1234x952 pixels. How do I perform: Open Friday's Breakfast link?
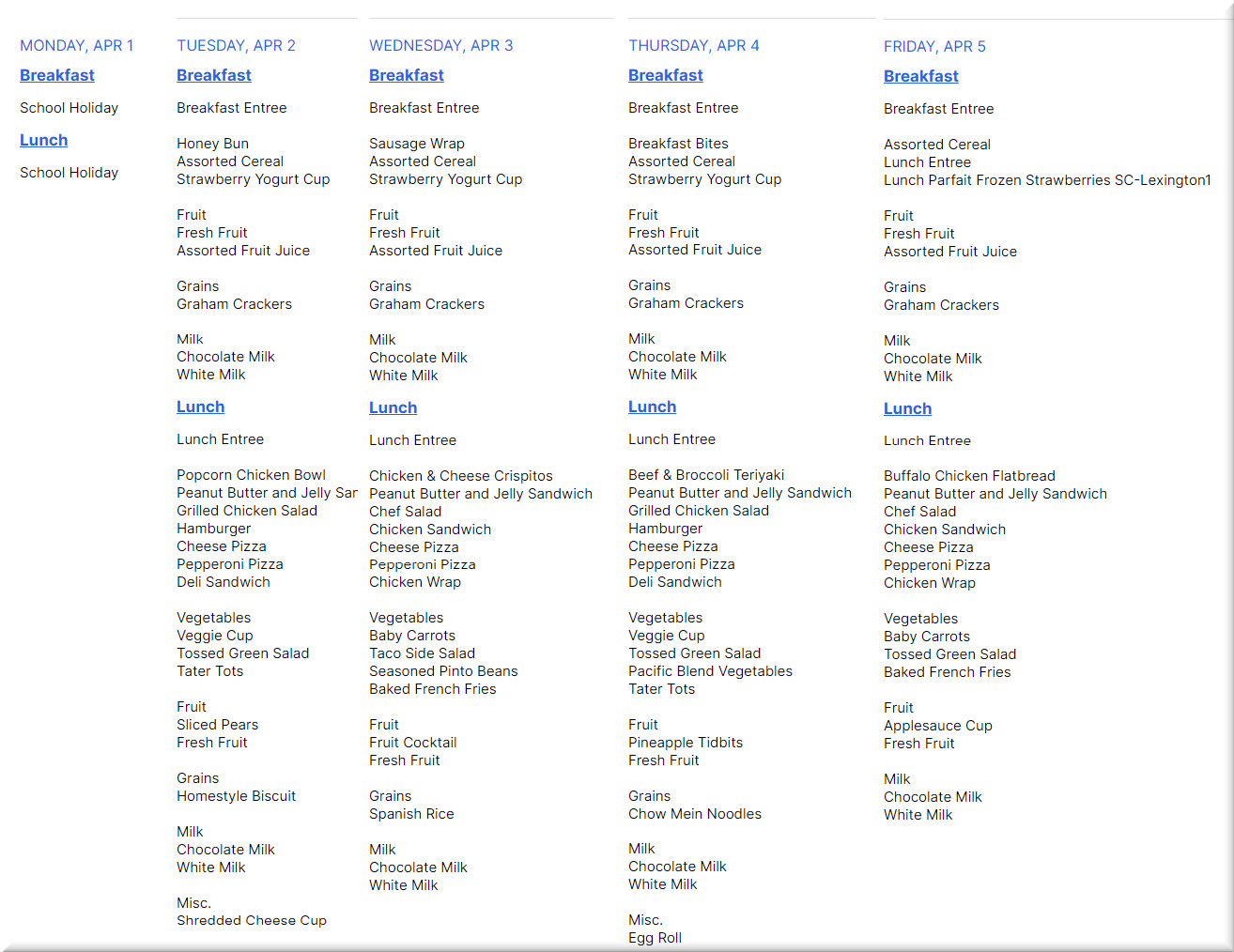click(x=921, y=76)
